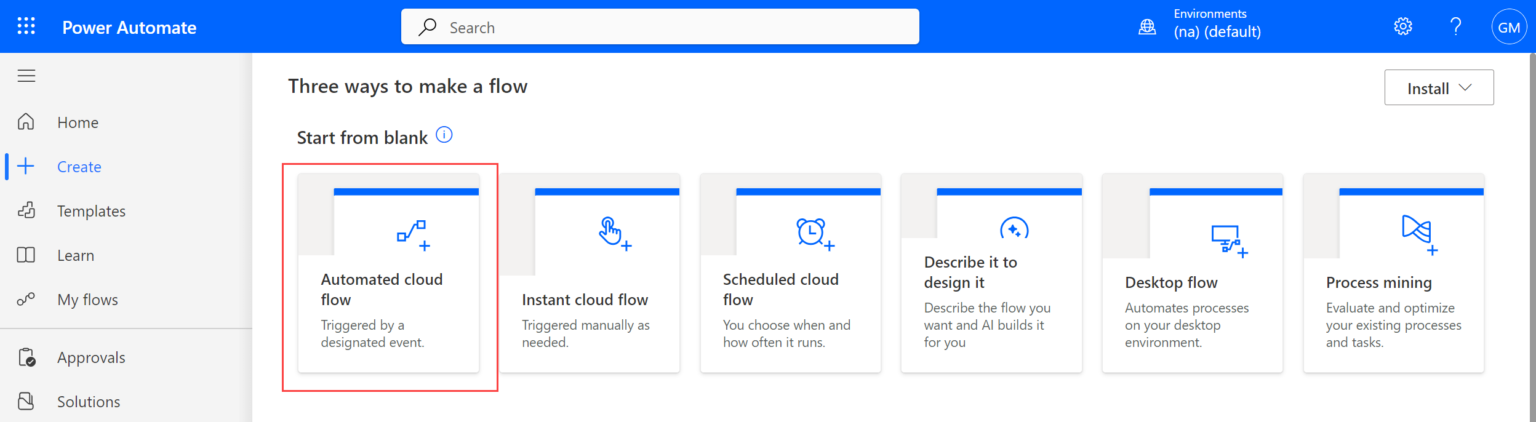The width and height of the screenshot is (1536, 422).
Task: Open the app launcher waffle icon
Action: (x=26, y=27)
